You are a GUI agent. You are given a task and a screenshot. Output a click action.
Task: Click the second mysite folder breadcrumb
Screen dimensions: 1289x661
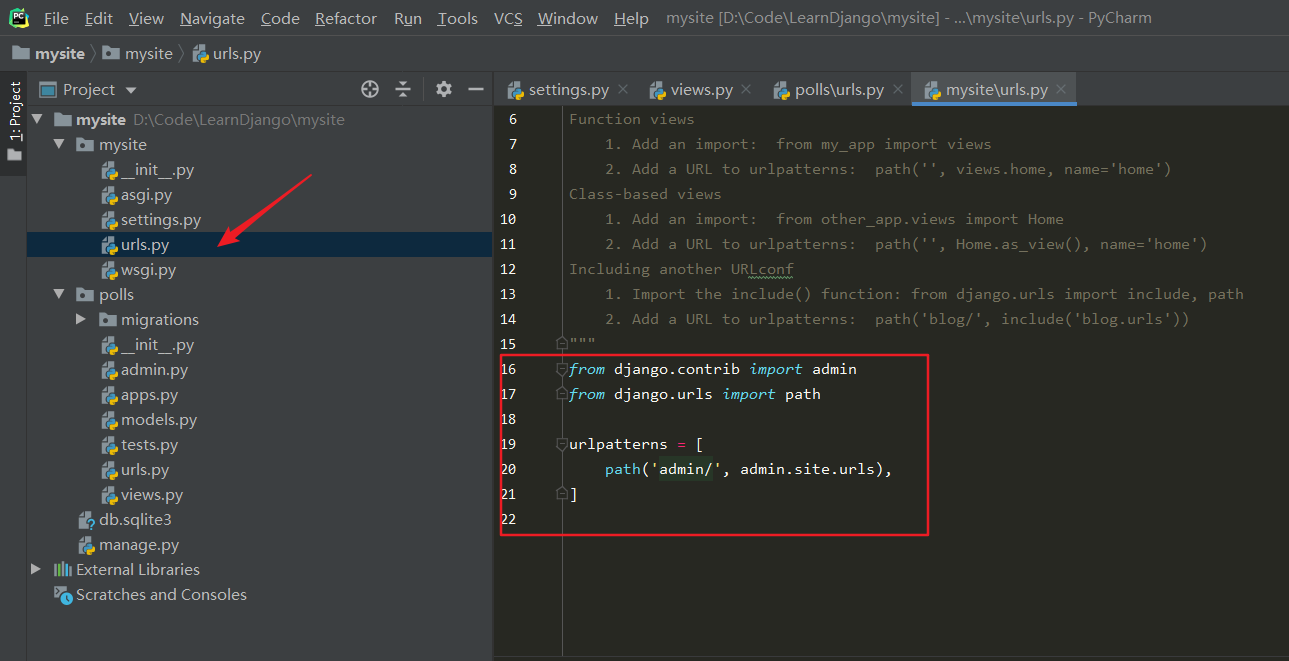[x=138, y=53]
